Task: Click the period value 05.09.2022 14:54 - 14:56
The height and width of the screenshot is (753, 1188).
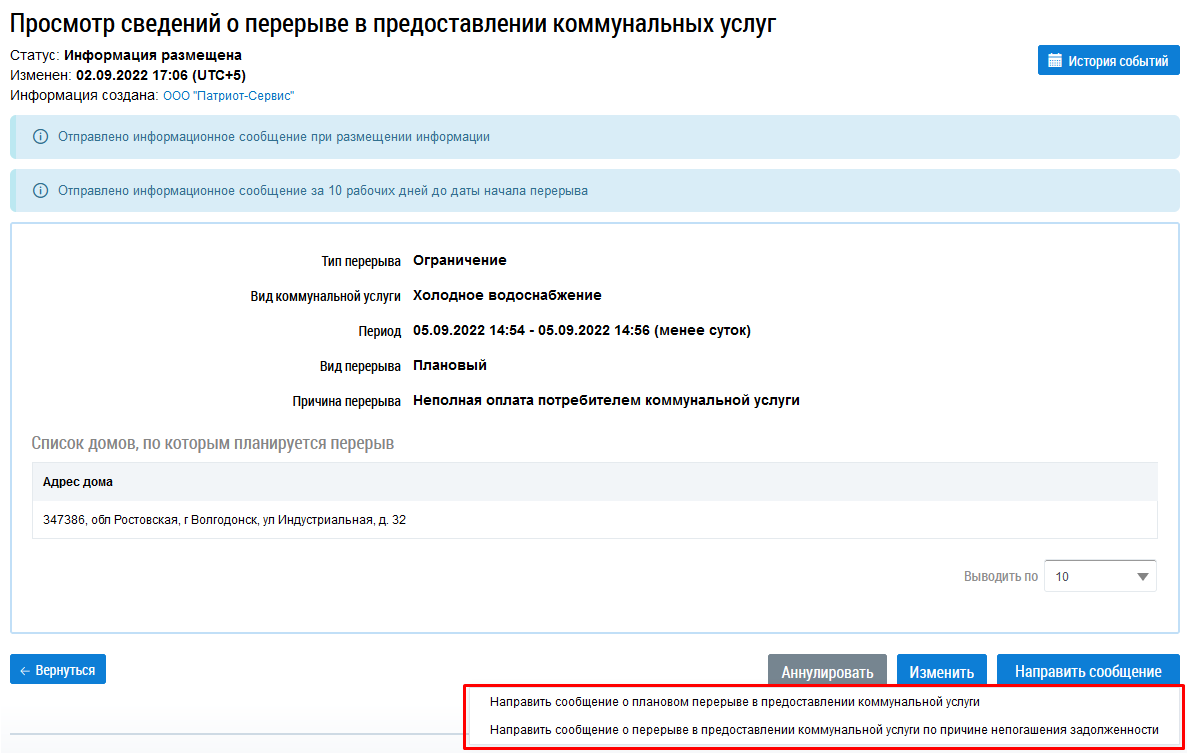Action: click(x=581, y=330)
